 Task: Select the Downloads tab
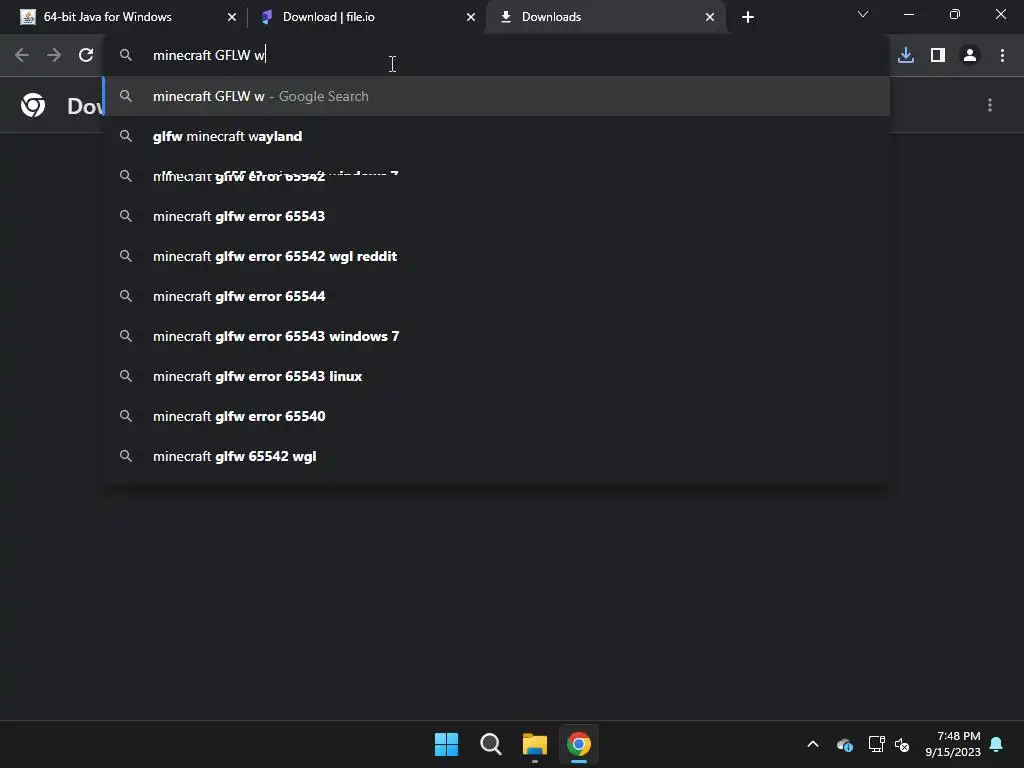pyautogui.click(x=605, y=17)
